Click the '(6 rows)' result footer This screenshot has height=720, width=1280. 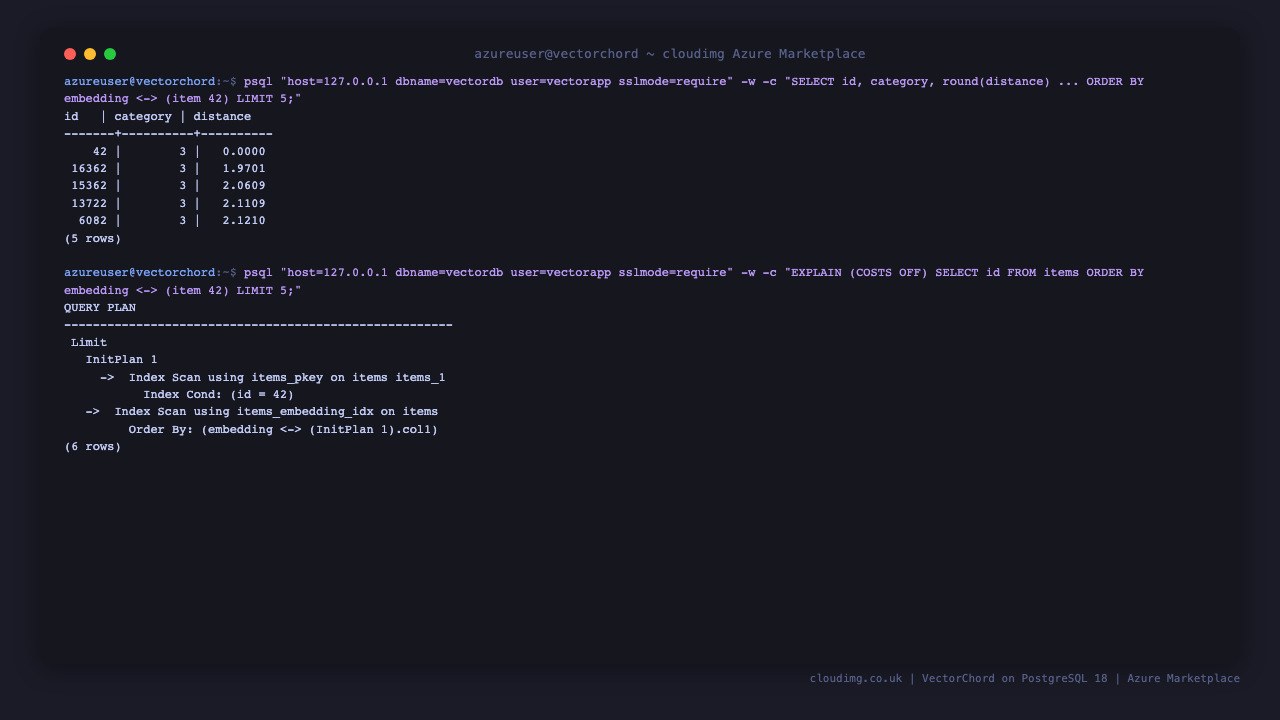coord(93,446)
